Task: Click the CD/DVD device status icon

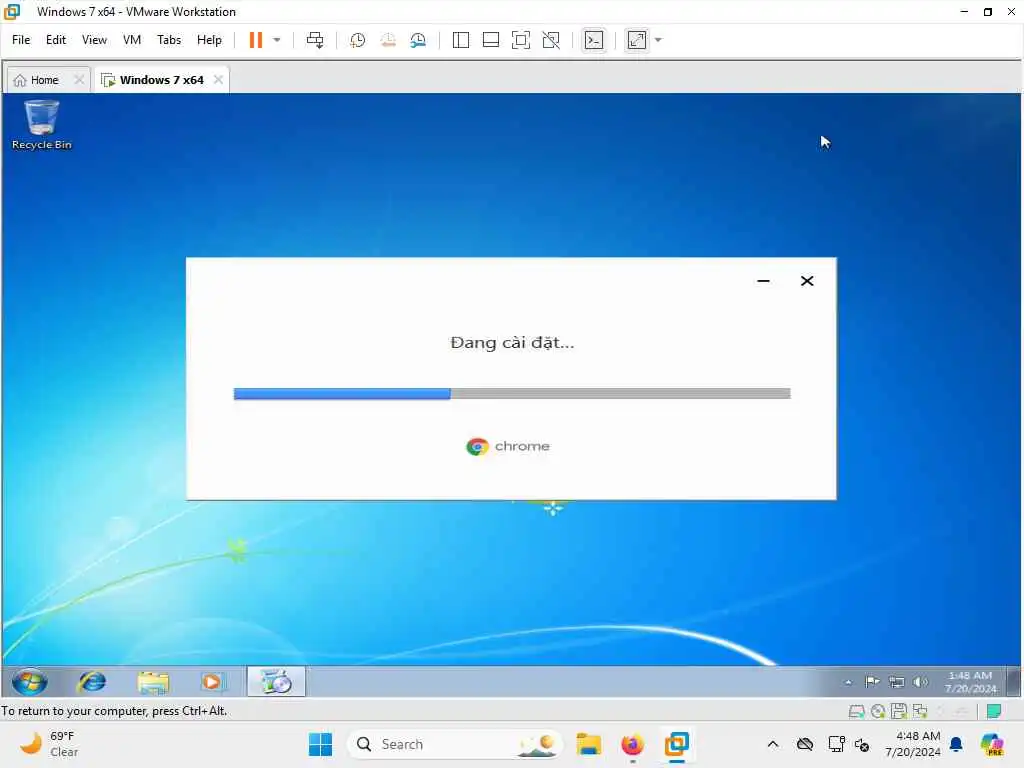Action: tap(878, 711)
